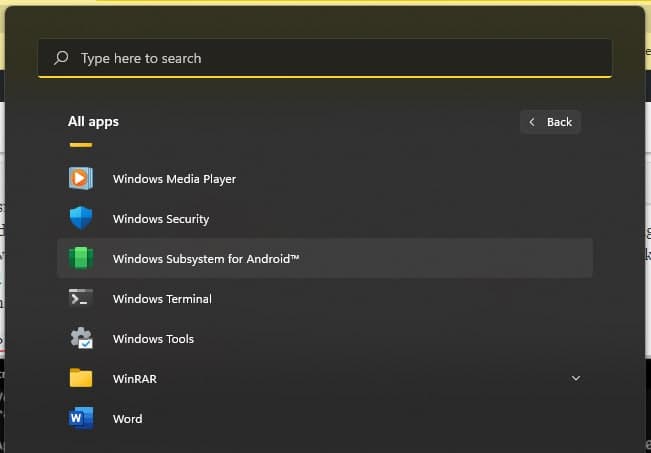
Task: Expand the WinRAR folder chevron
Action: 576,378
